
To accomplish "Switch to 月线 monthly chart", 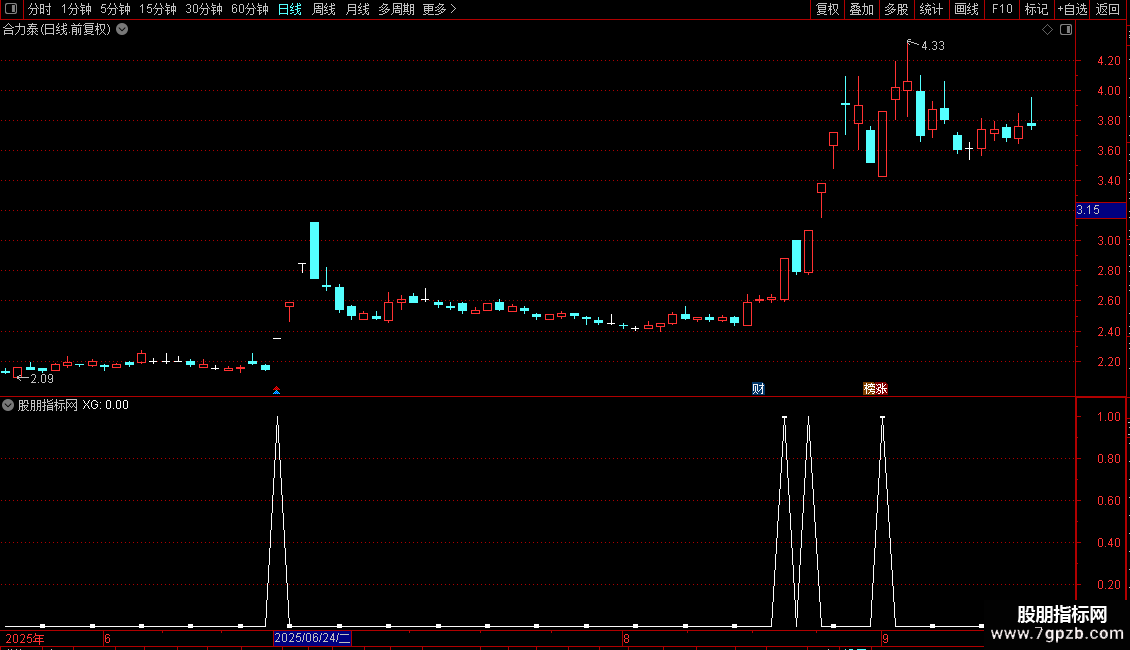I will click(x=357, y=9).
